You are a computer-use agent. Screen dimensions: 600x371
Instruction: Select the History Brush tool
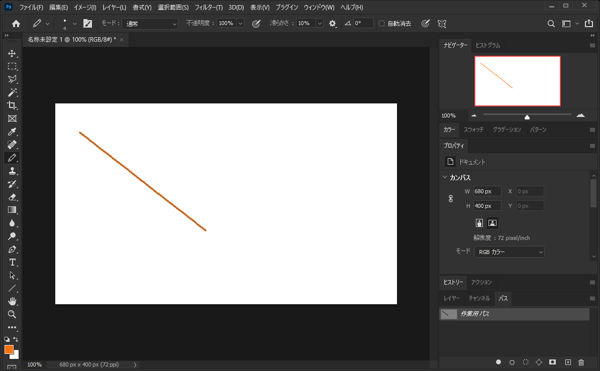point(12,184)
